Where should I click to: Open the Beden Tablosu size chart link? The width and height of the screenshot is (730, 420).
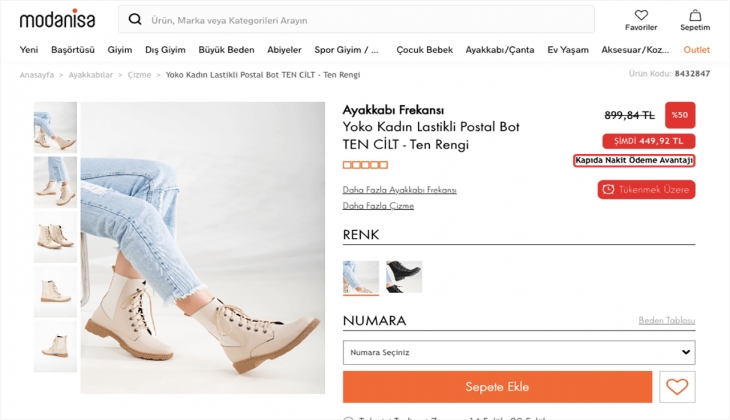pyautogui.click(x=666, y=321)
